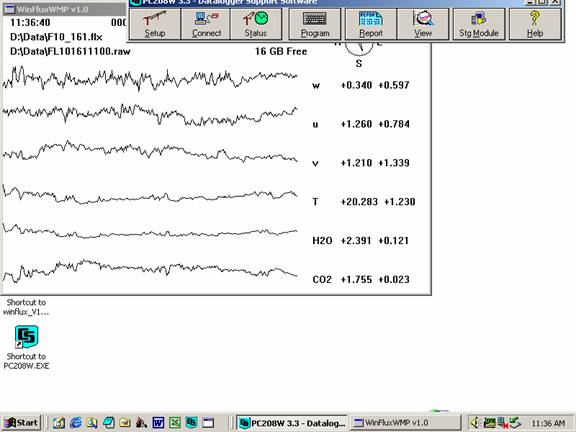Click the teal window quick launch icon
This screenshot has height=432, width=576.
point(109,423)
